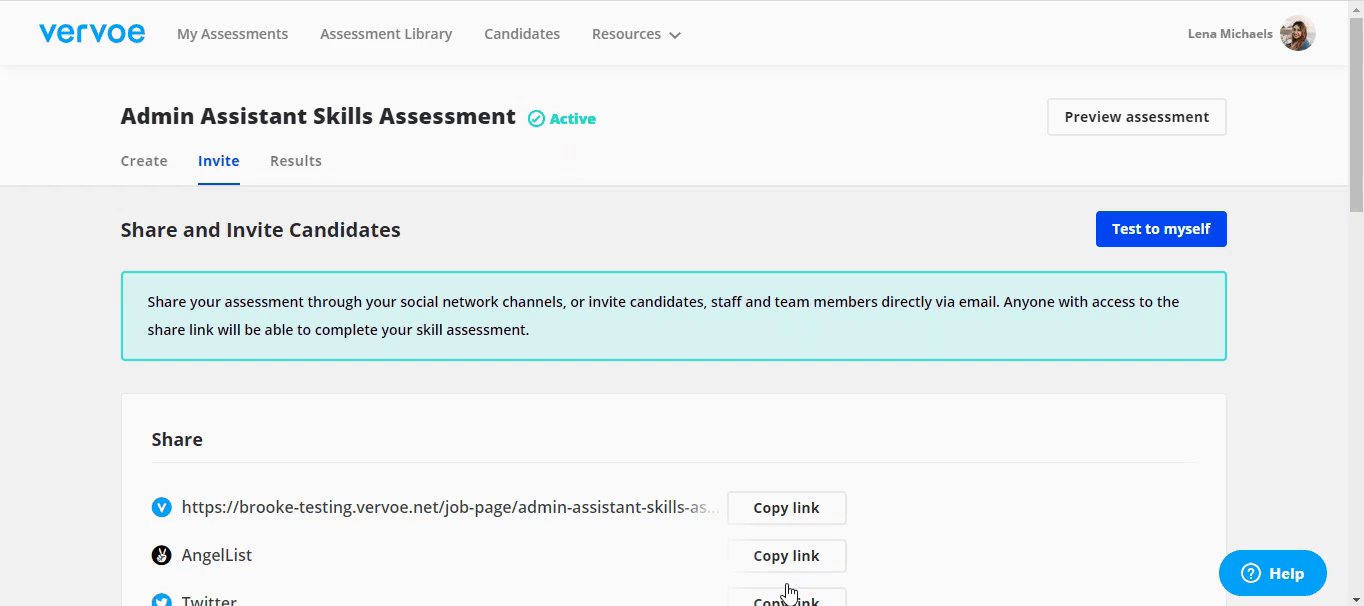This screenshot has width=1364, height=606.
Task: Click the Twitter bird icon
Action: tap(161, 600)
